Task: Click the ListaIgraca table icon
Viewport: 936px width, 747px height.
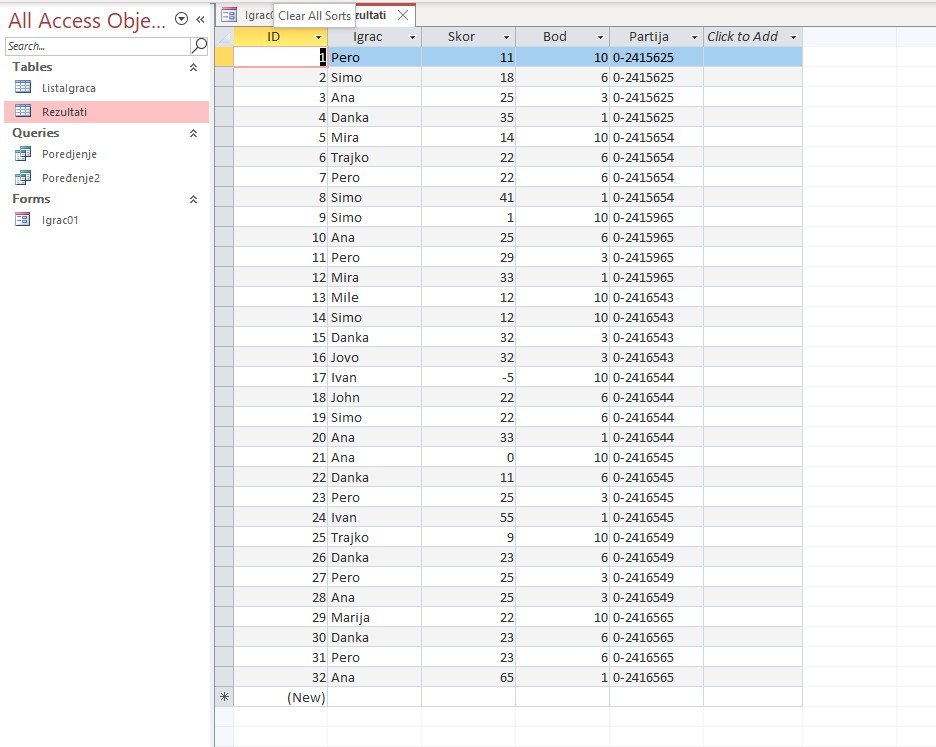Action: pyautogui.click(x=23, y=87)
